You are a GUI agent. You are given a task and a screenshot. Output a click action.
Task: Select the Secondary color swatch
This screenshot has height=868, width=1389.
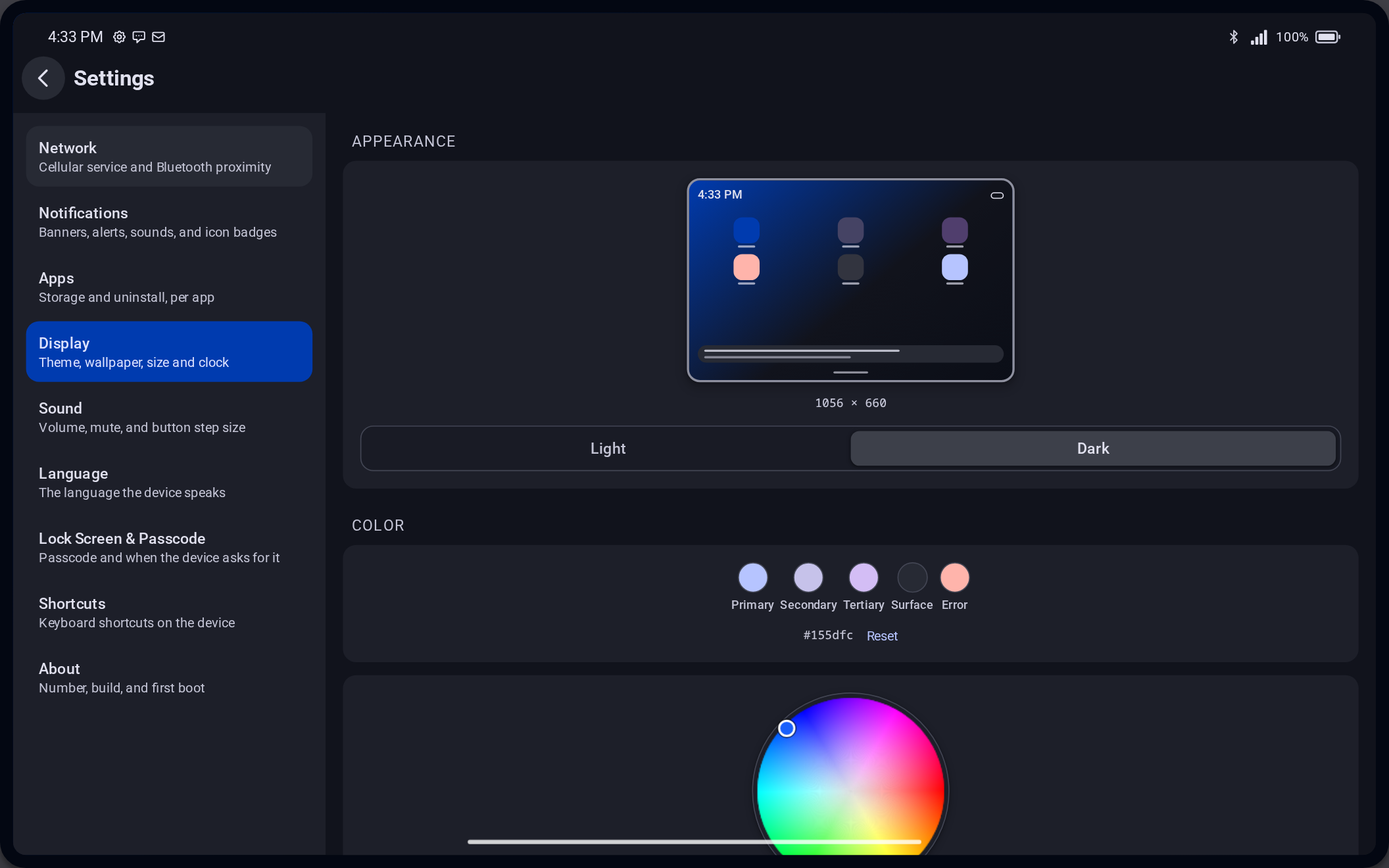pos(808,577)
